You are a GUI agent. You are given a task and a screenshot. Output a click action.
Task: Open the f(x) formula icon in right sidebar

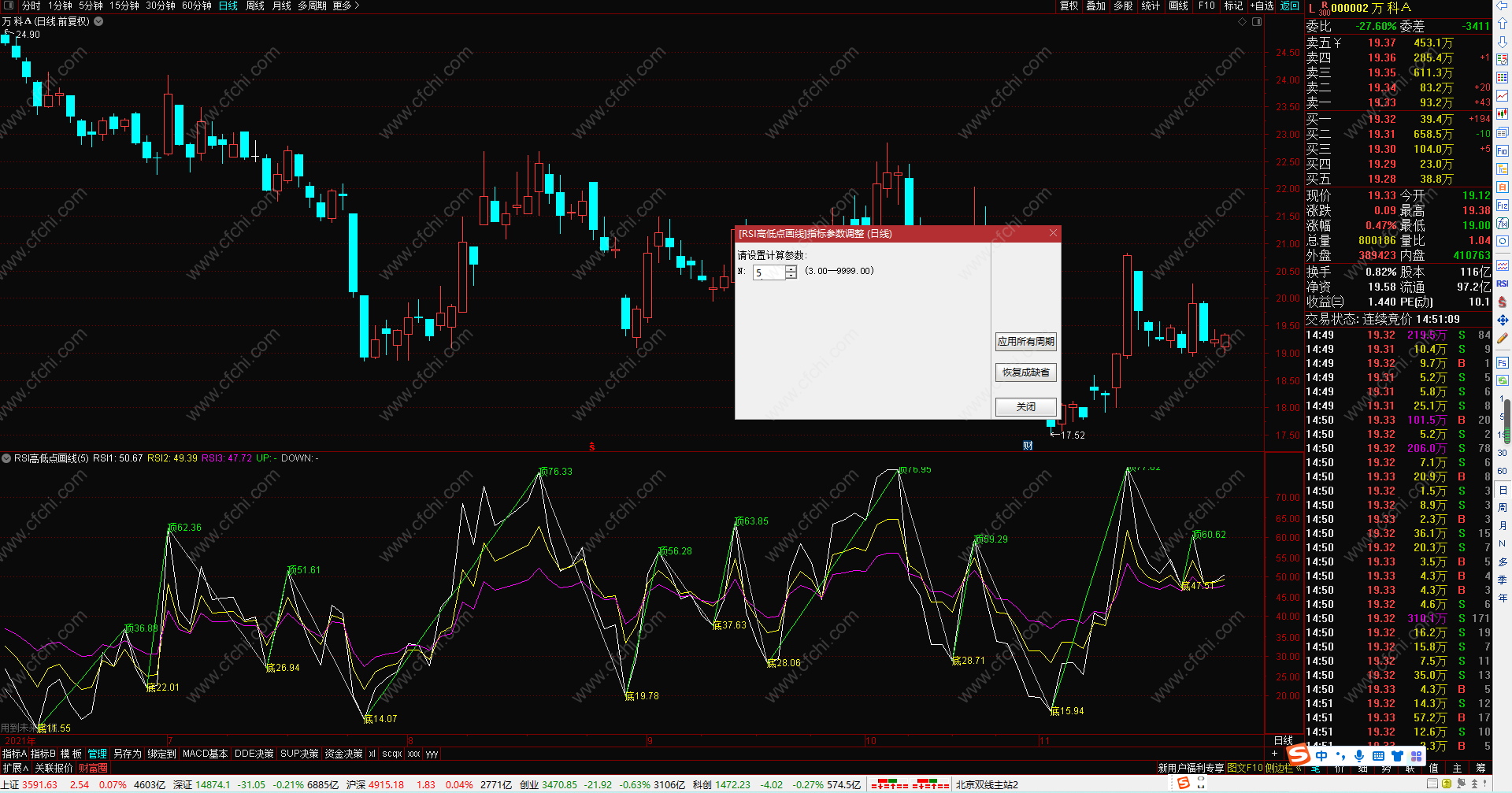point(1502,224)
